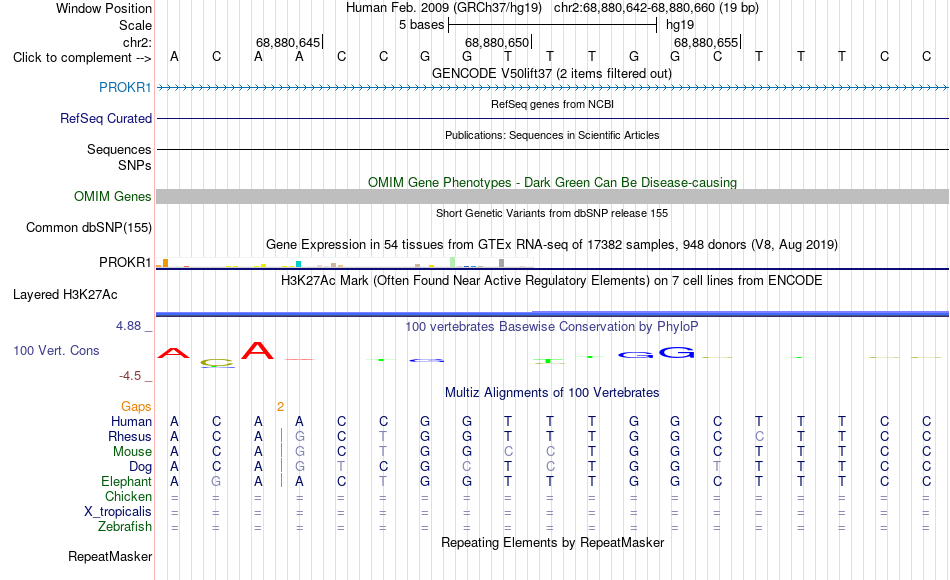Click the 68,880,650 position marker
Screen dimensions: 950x580
497,42
